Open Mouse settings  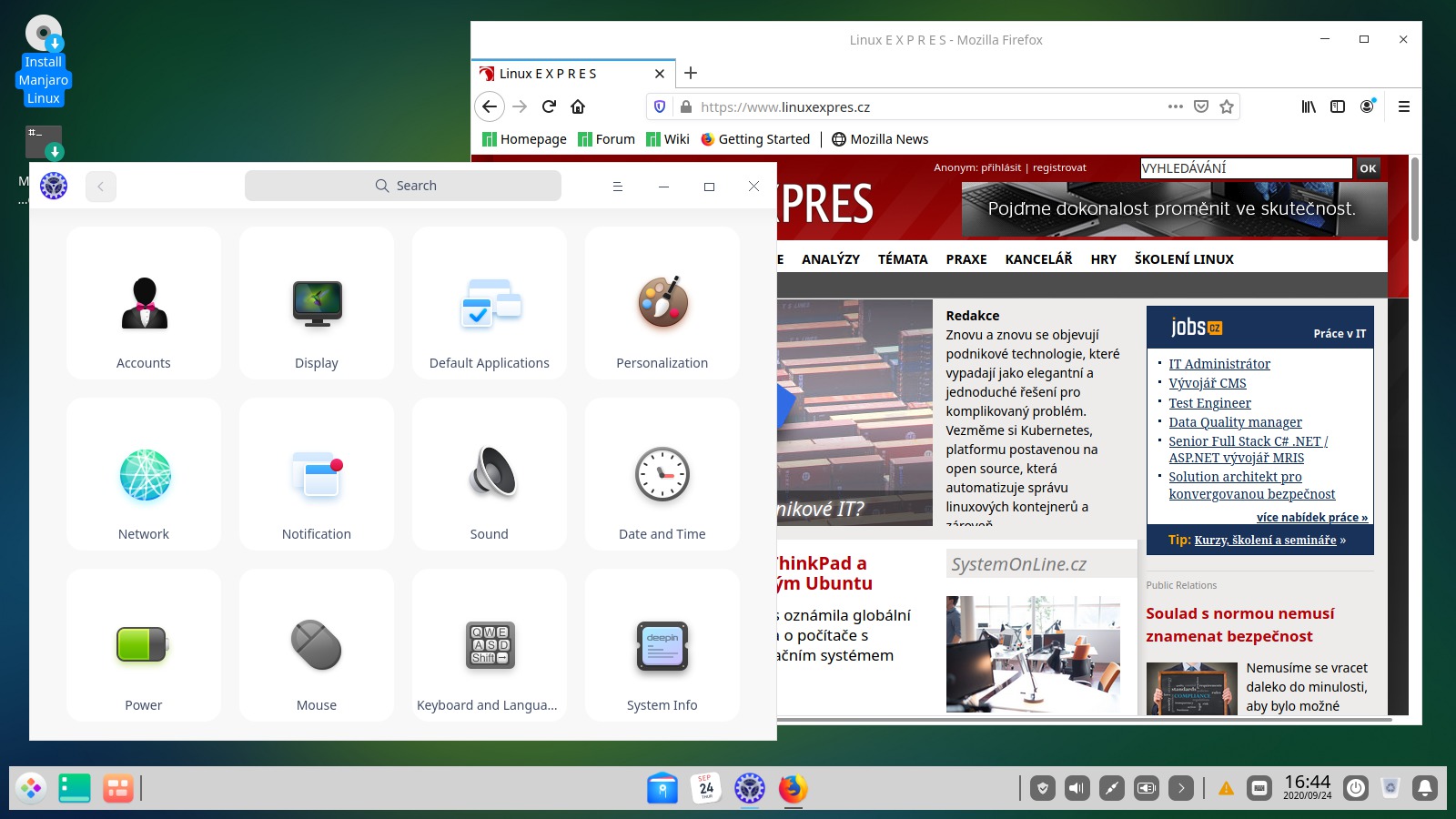317,645
